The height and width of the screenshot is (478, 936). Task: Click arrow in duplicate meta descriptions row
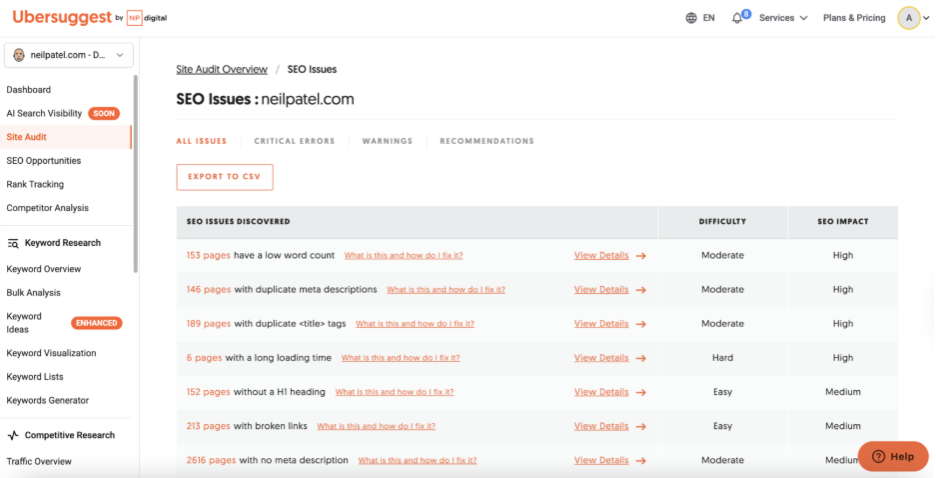[x=641, y=289]
